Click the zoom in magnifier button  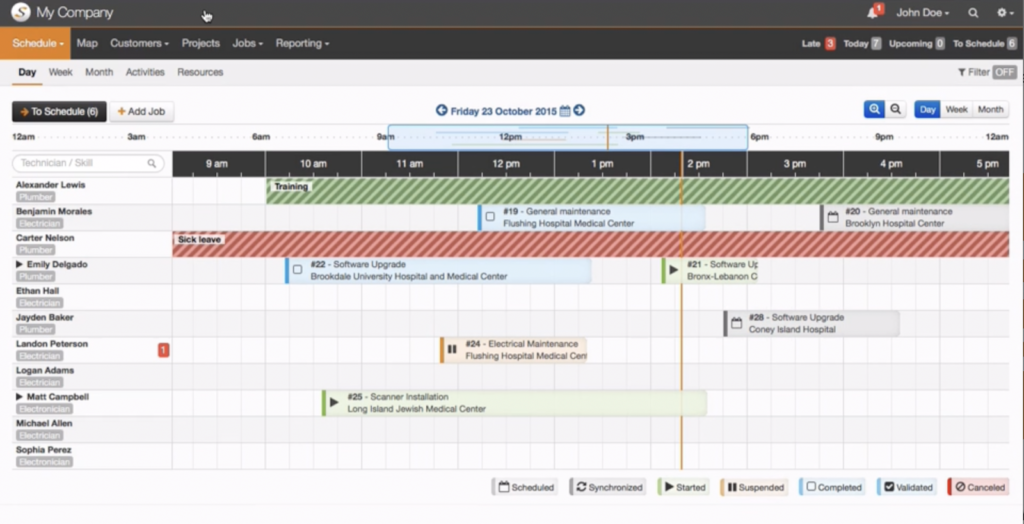click(874, 110)
